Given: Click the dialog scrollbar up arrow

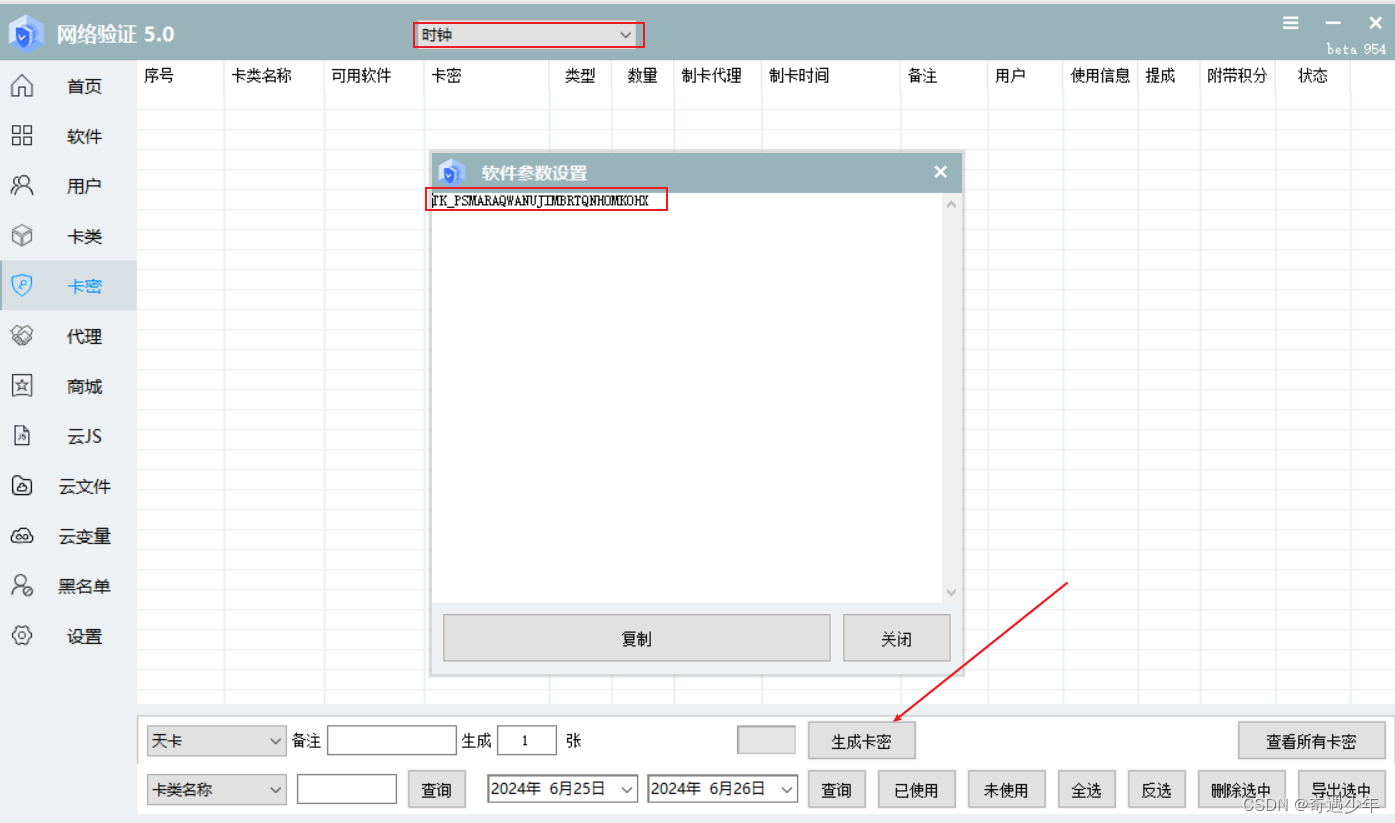Looking at the screenshot, I should point(951,204).
